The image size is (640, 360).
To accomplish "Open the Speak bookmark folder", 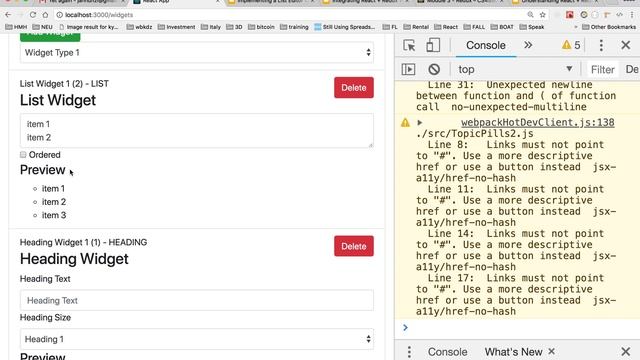I will pos(532,27).
